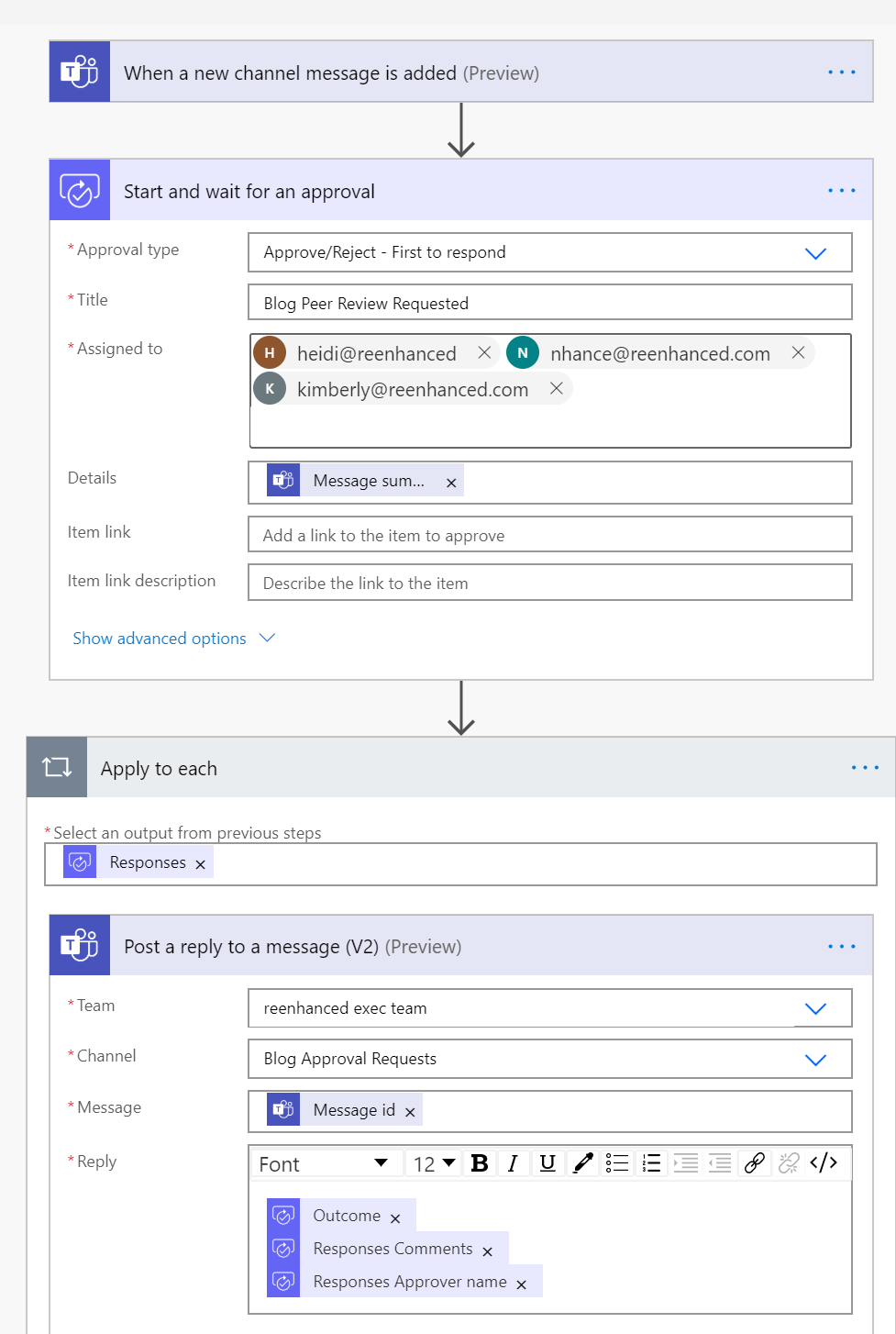Open the font size 12 selector
Image resolution: width=896 pixels, height=1334 pixels.
tap(432, 1162)
